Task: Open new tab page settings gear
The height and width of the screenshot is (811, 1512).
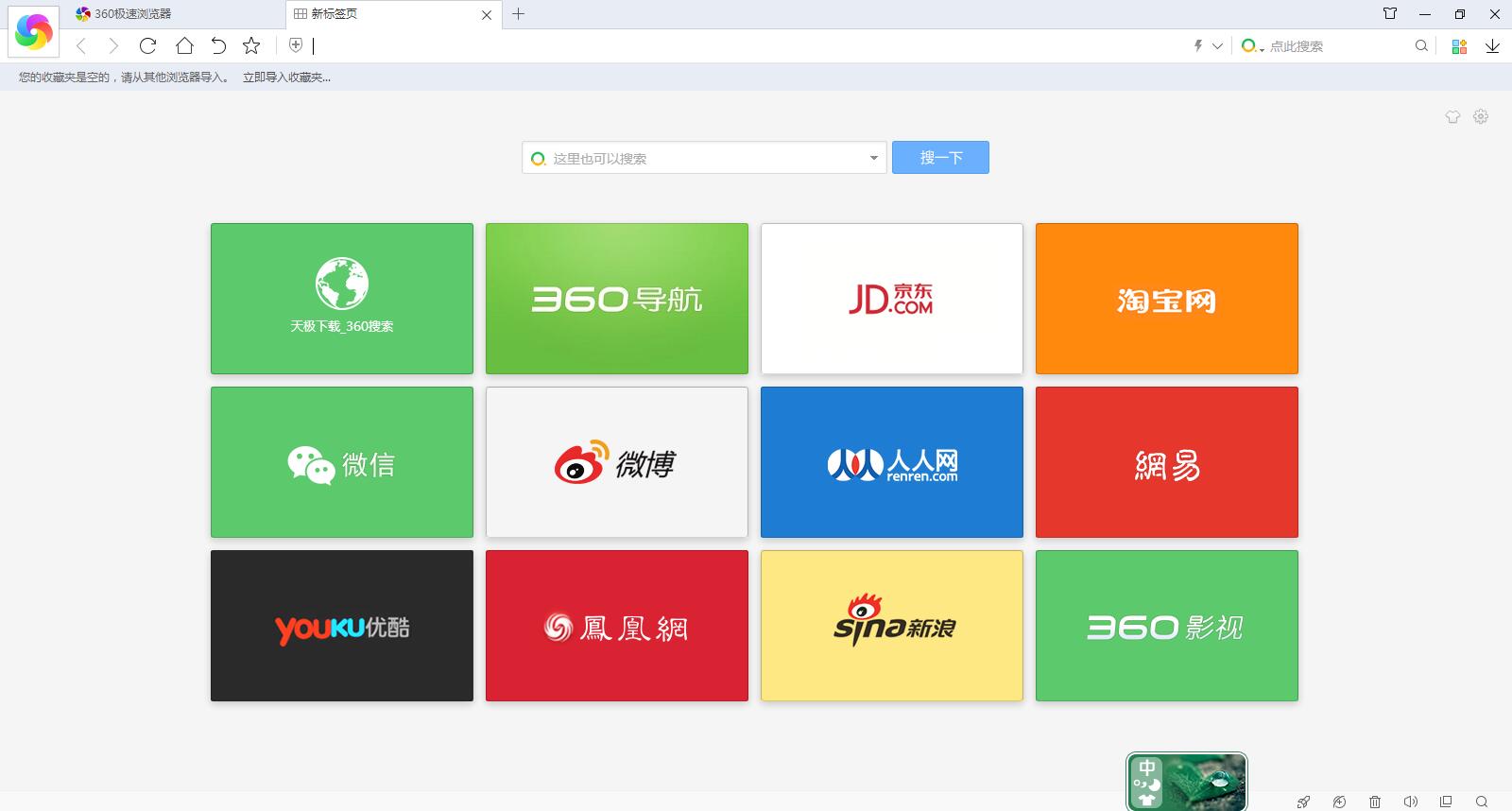Action: point(1481,116)
